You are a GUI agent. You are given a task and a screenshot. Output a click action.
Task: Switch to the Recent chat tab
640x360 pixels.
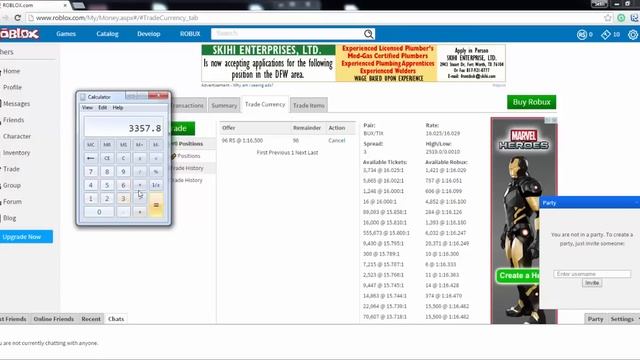click(x=91, y=319)
